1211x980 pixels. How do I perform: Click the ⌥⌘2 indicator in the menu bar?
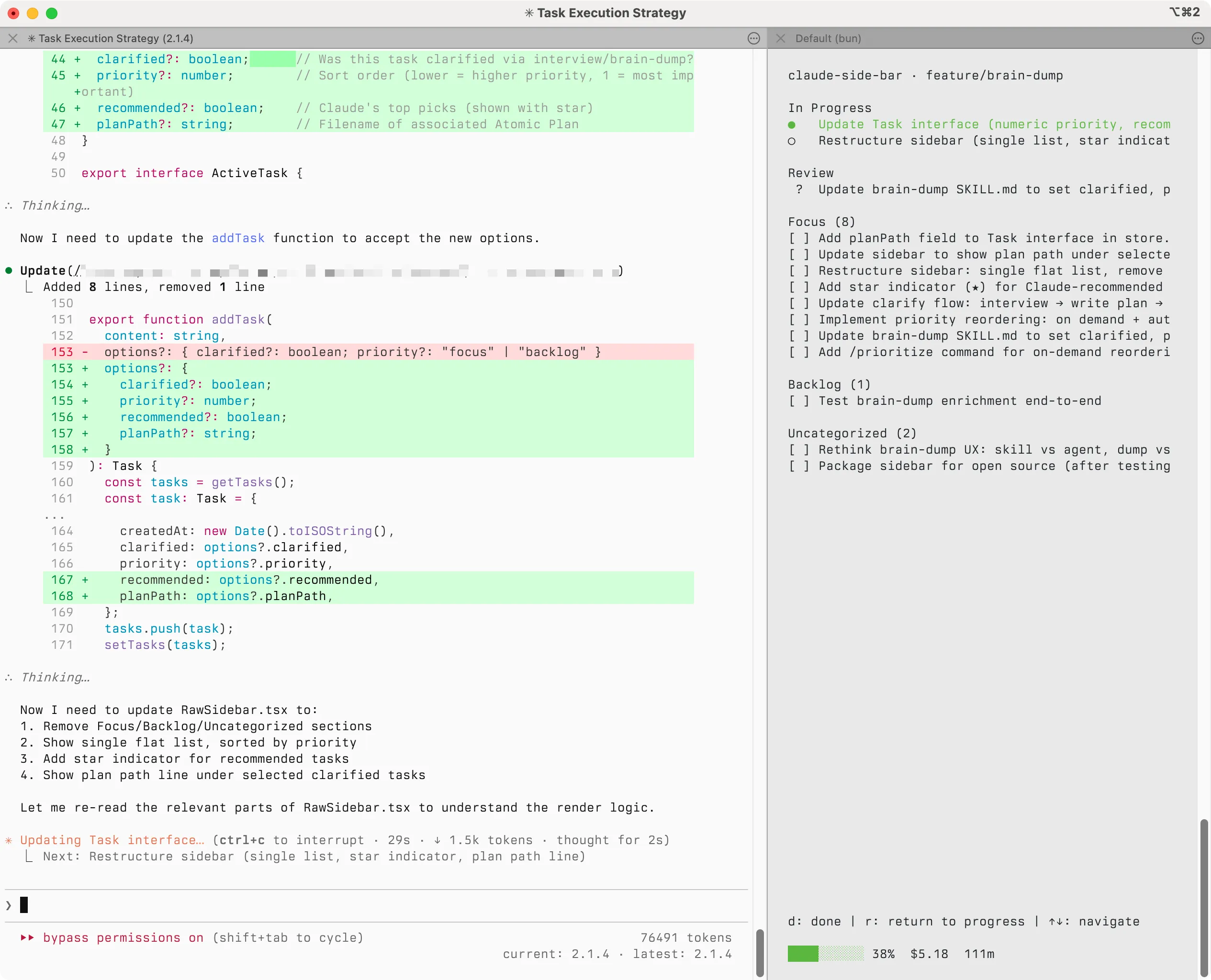point(1186,12)
